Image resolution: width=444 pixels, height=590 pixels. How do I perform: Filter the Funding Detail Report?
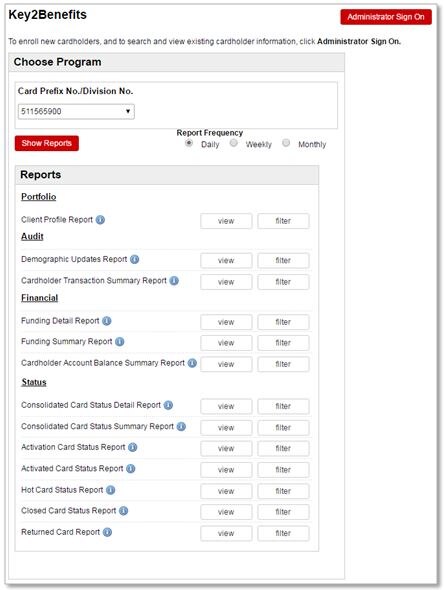[x=283, y=322]
